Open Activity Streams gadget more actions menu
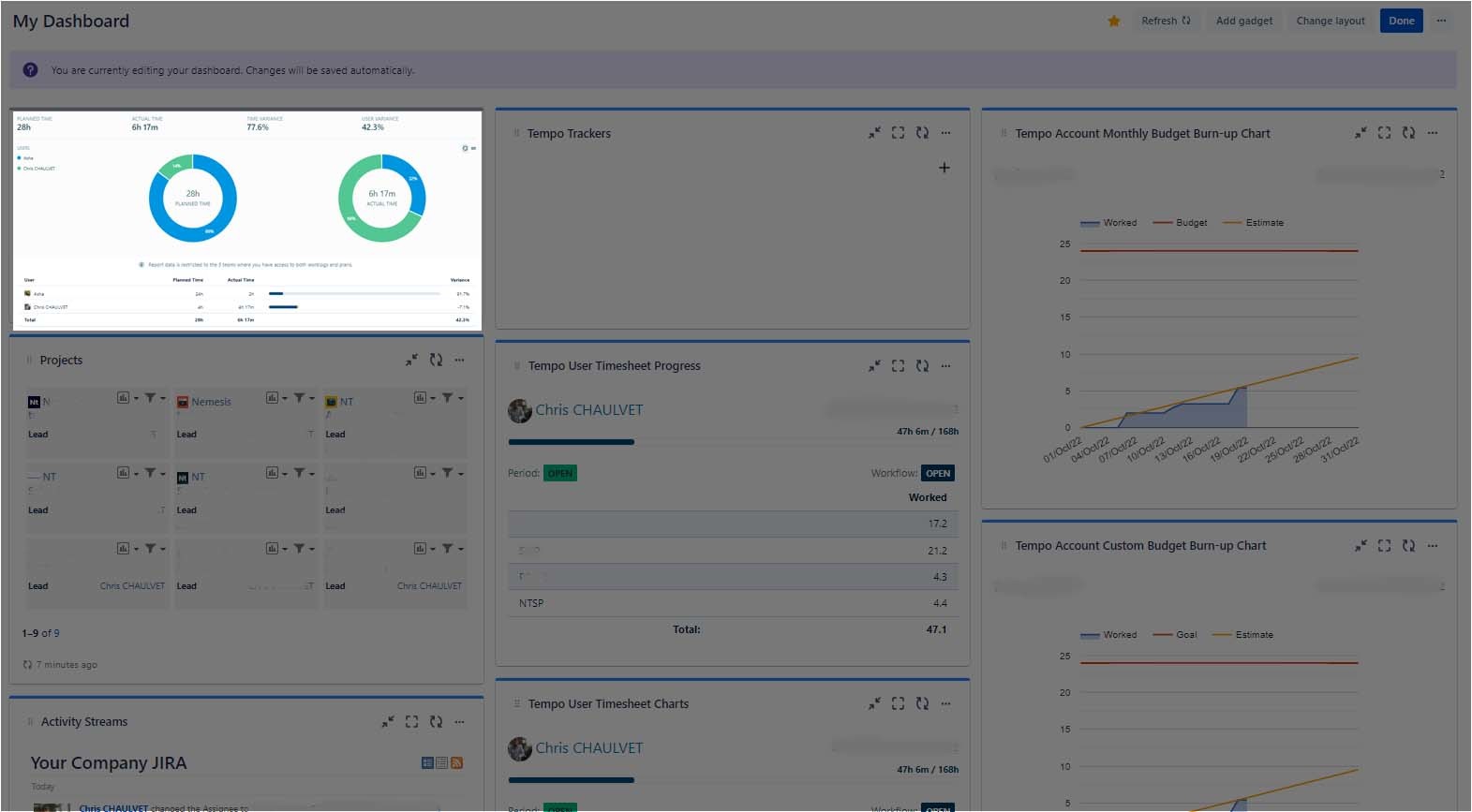Image resolution: width=1472 pixels, height=812 pixels. tap(459, 722)
